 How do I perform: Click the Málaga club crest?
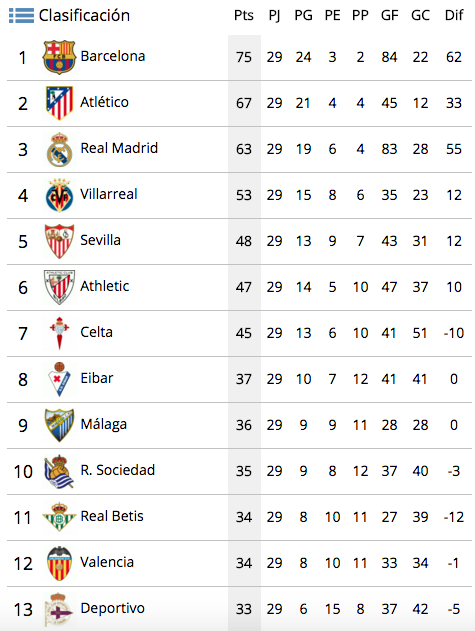59,425
